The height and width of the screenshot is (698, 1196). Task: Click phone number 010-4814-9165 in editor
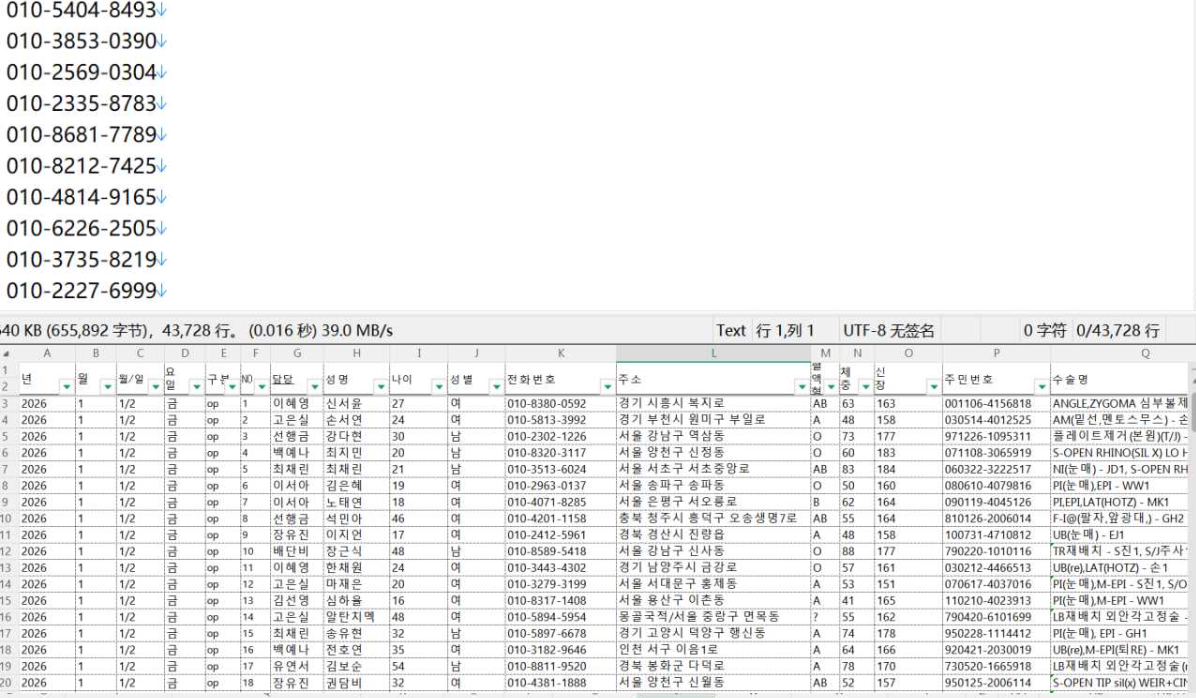82,198
